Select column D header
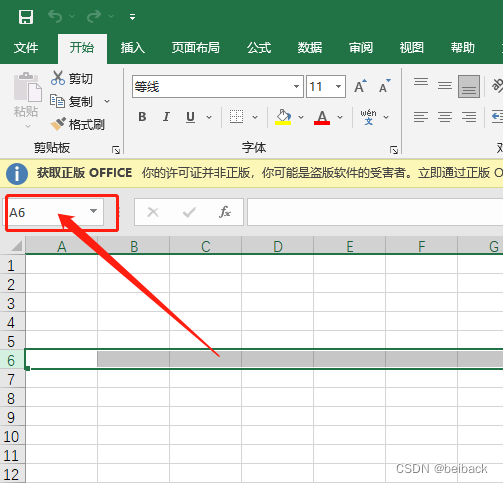The image size is (503, 483). point(278,246)
